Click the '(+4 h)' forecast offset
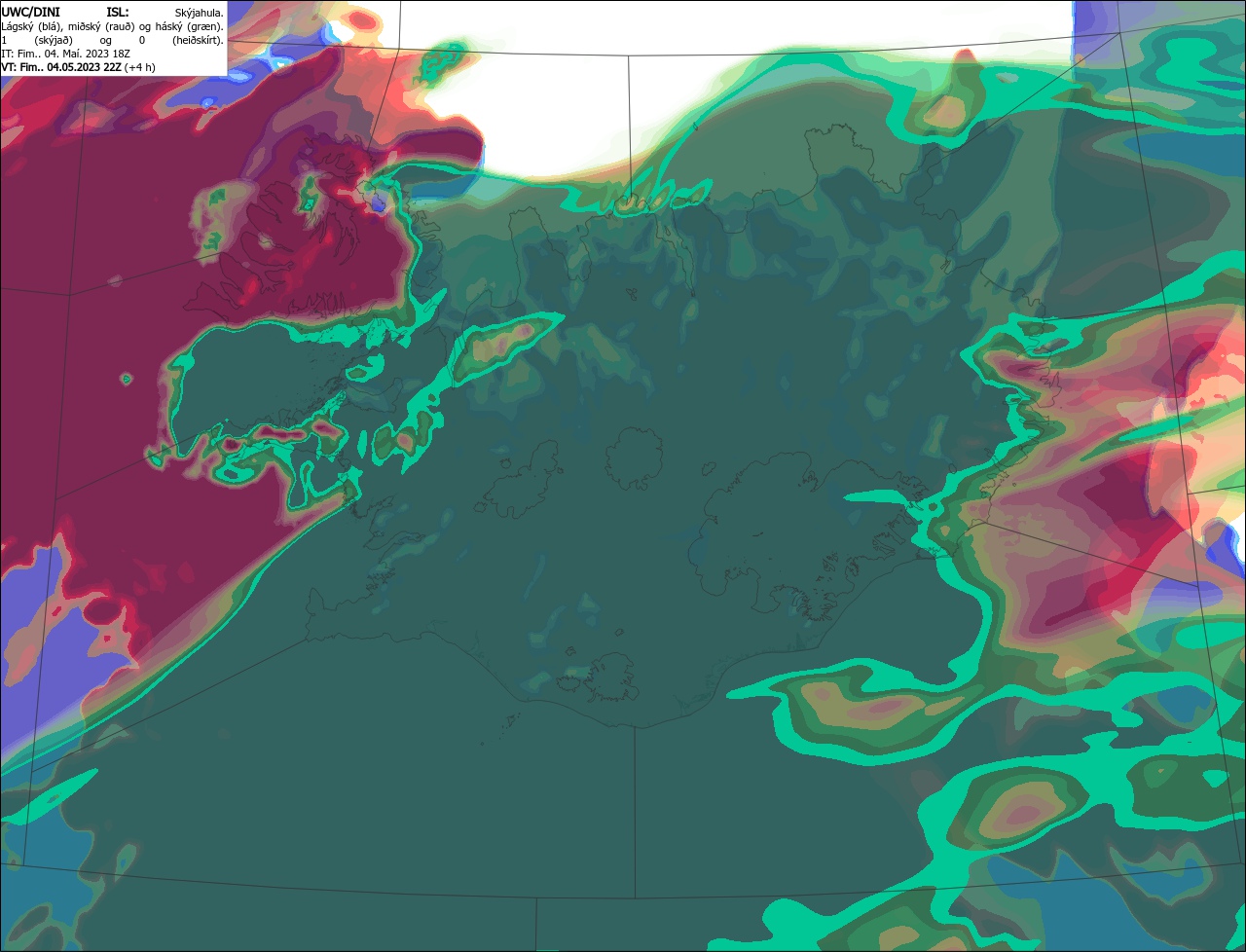 pos(140,67)
